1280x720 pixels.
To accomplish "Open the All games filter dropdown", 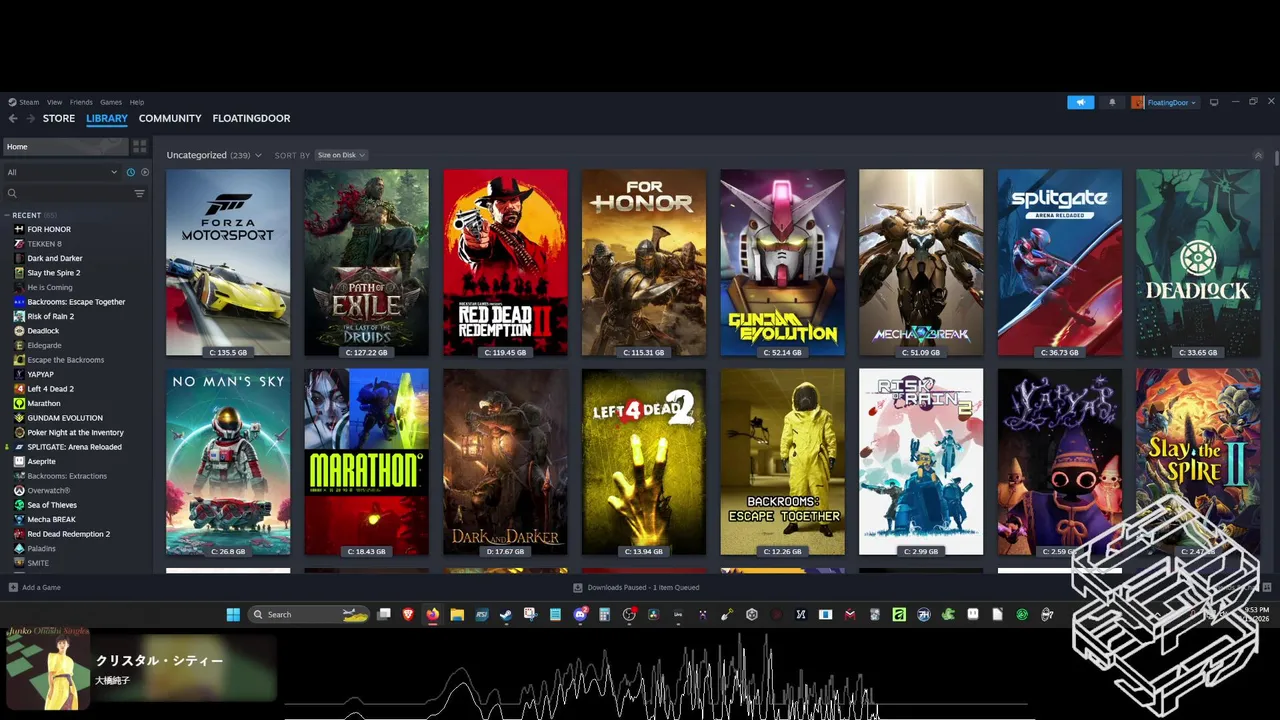I will coord(63,172).
